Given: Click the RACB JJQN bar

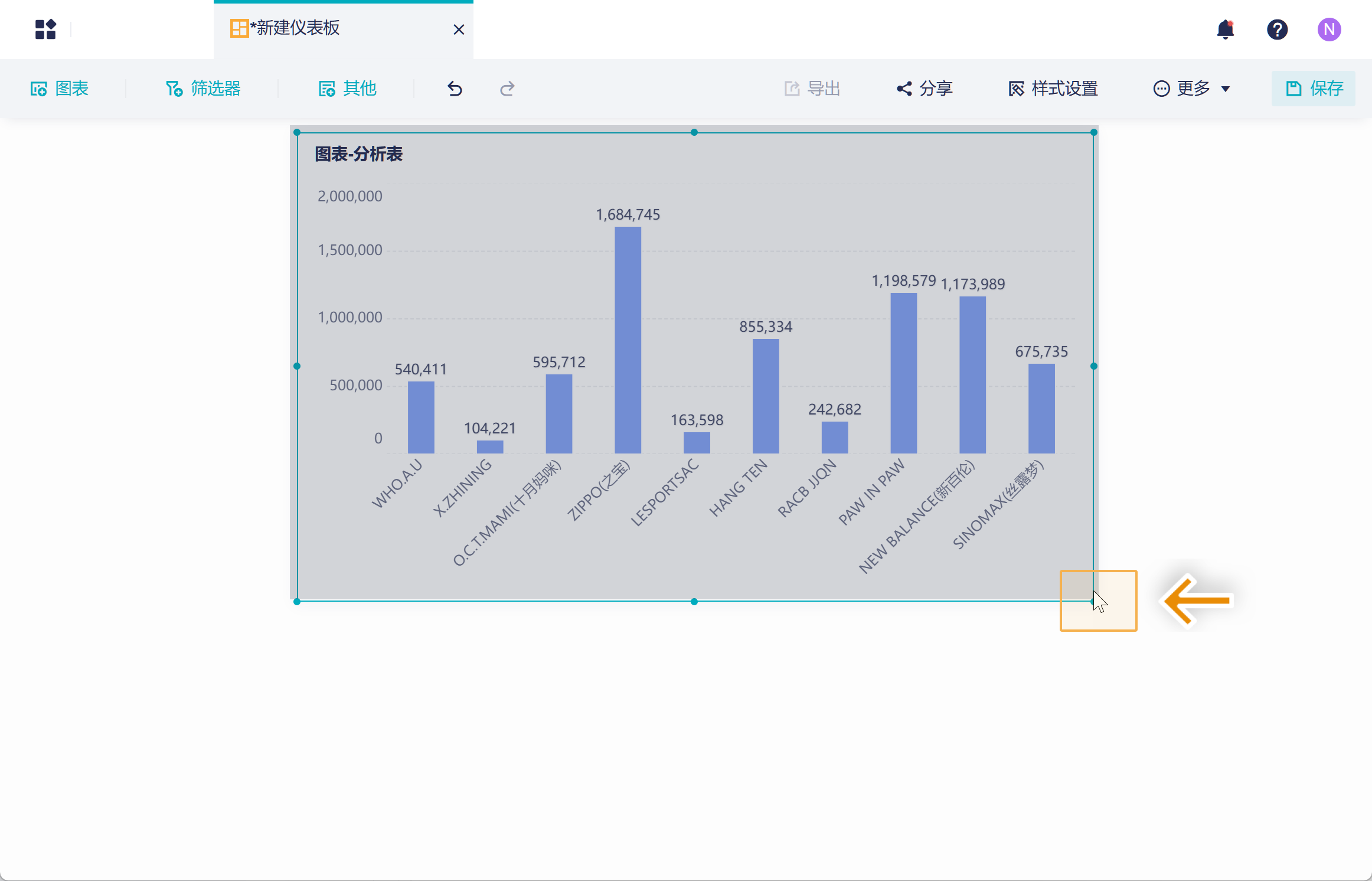Looking at the screenshot, I should tap(835, 438).
